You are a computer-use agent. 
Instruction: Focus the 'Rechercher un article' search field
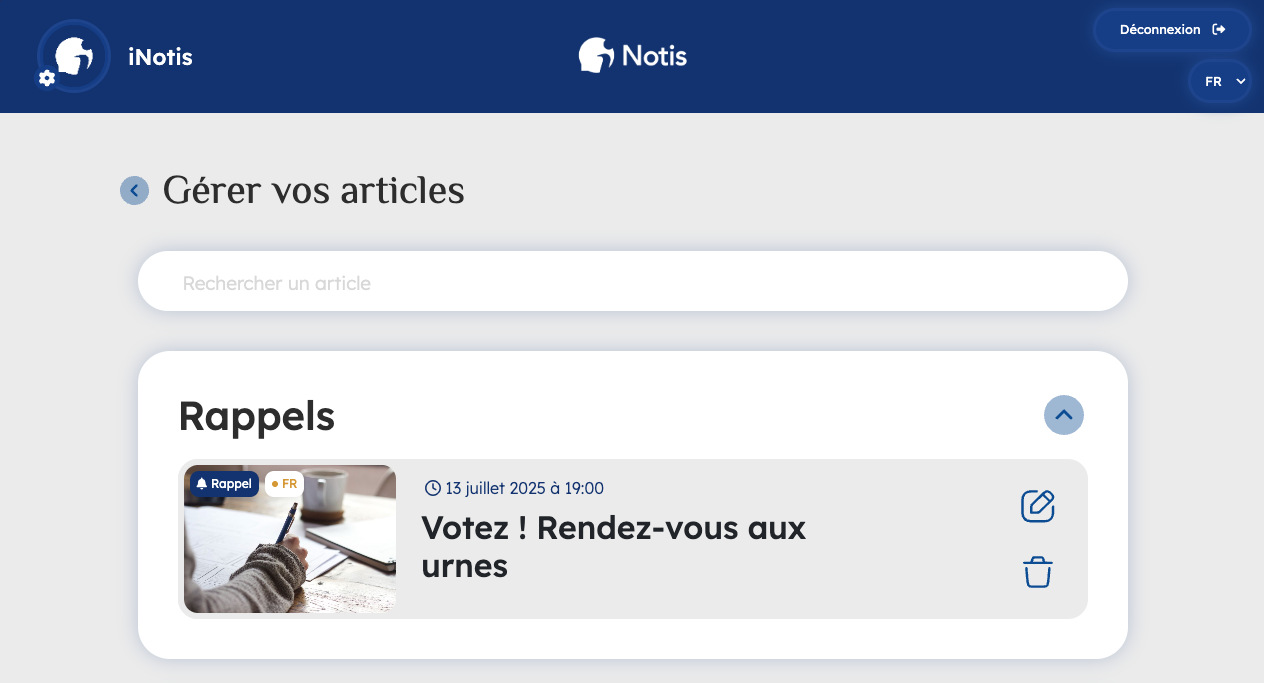pos(632,283)
